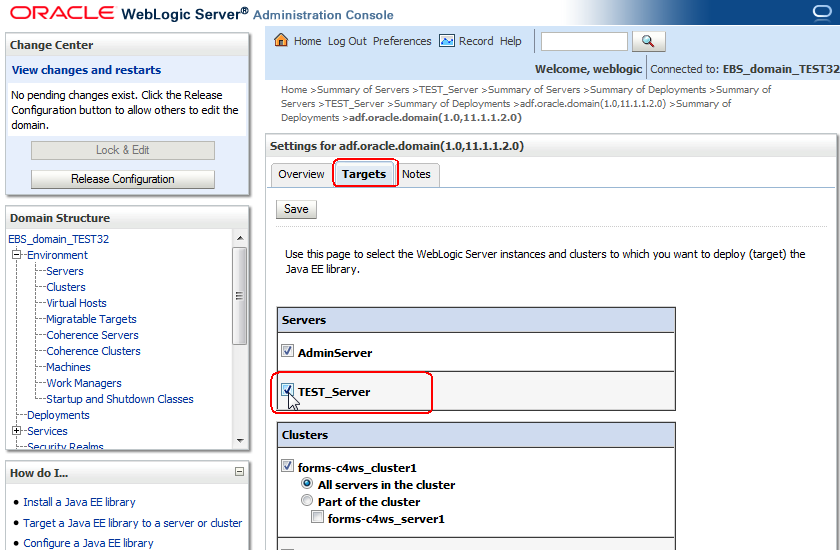Uncheck the AdminServer checkbox
This screenshot has height=550, width=840.
288,351
